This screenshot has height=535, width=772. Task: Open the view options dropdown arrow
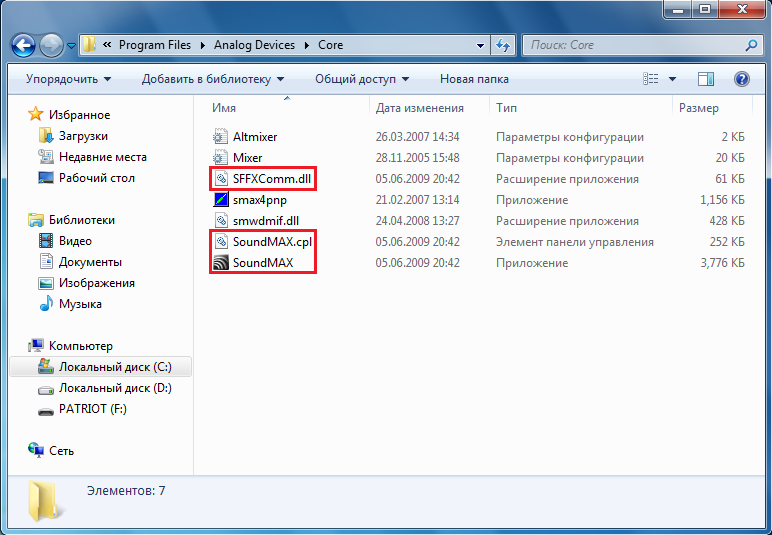[672, 79]
